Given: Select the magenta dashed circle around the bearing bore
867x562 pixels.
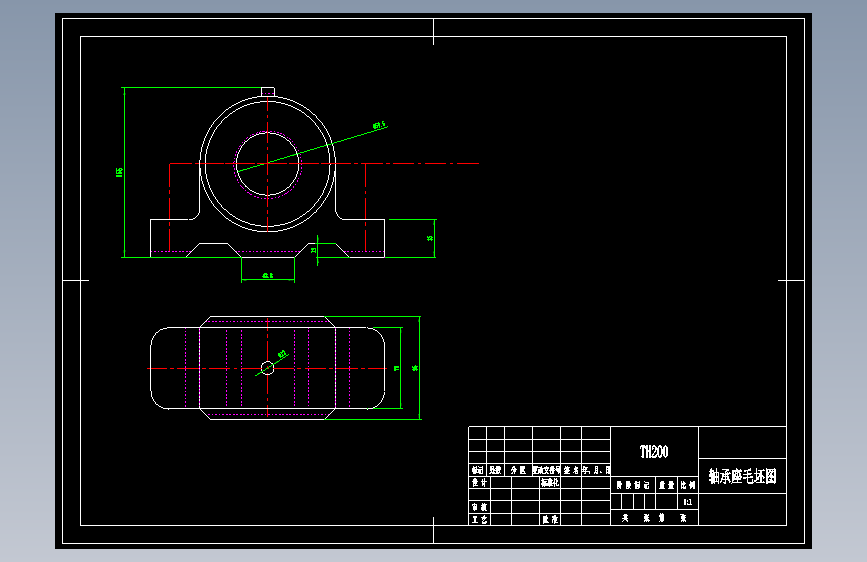Looking at the screenshot, I should (x=268, y=164).
